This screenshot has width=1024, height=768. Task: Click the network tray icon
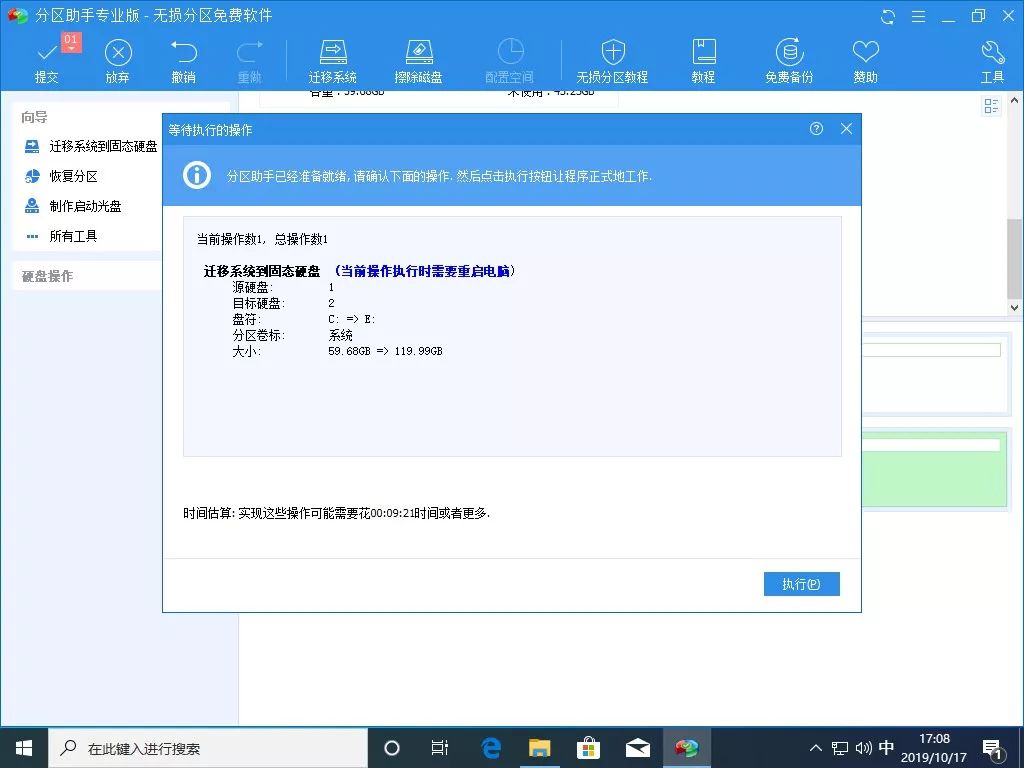pyautogui.click(x=840, y=748)
